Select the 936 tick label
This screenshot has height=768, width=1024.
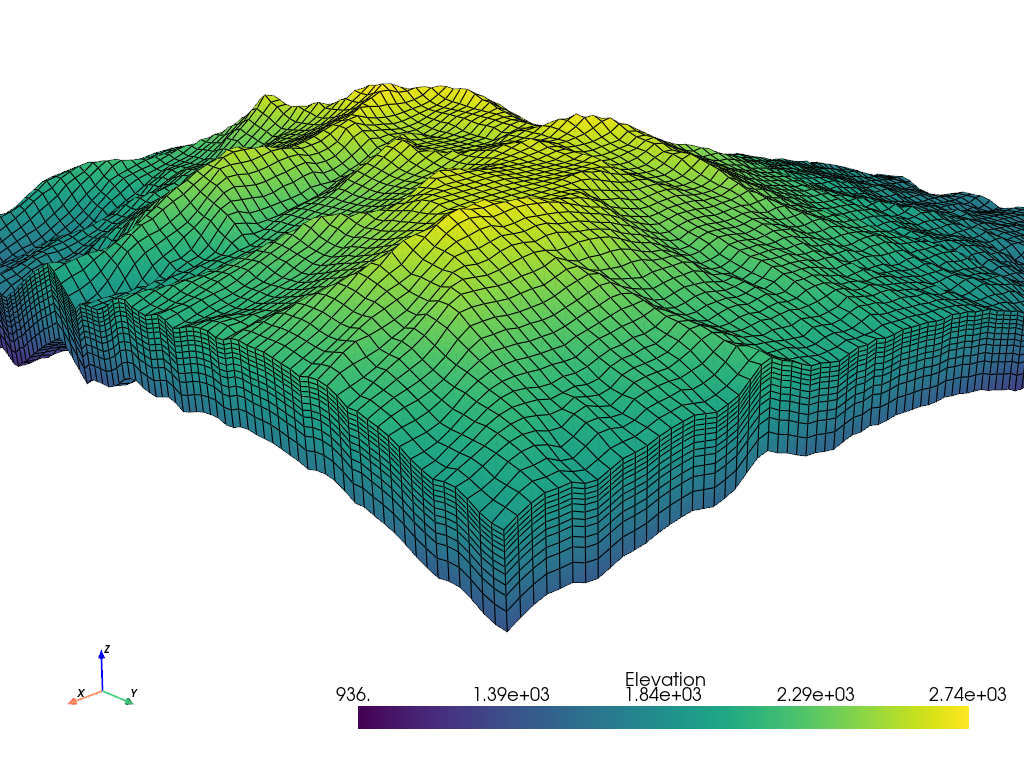pyautogui.click(x=352, y=691)
